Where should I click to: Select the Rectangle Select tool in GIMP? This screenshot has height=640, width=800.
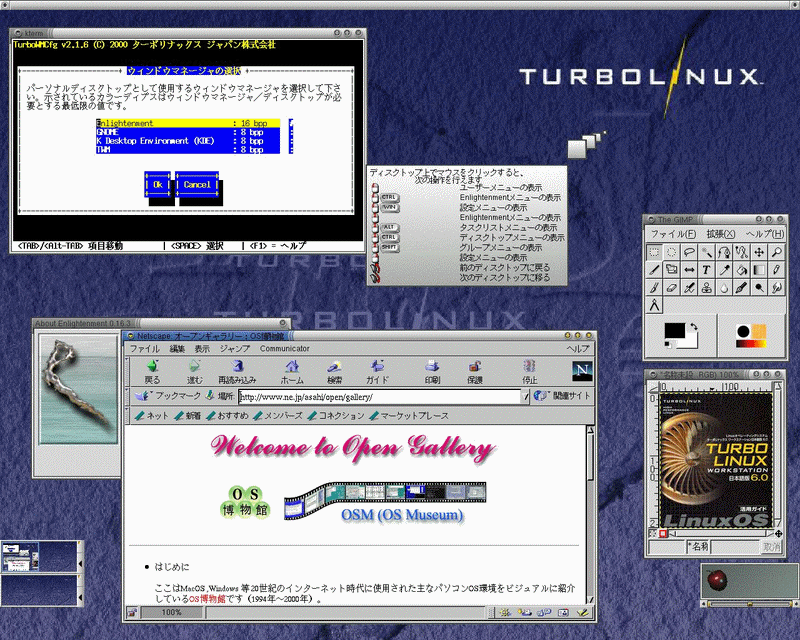pyautogui.click(x=654, y=252)
